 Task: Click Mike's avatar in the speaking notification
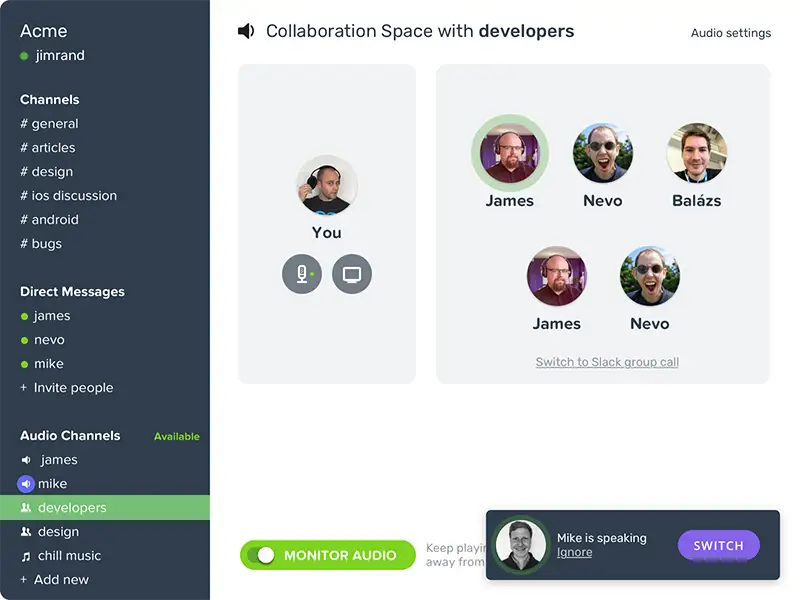coord(521,546)
